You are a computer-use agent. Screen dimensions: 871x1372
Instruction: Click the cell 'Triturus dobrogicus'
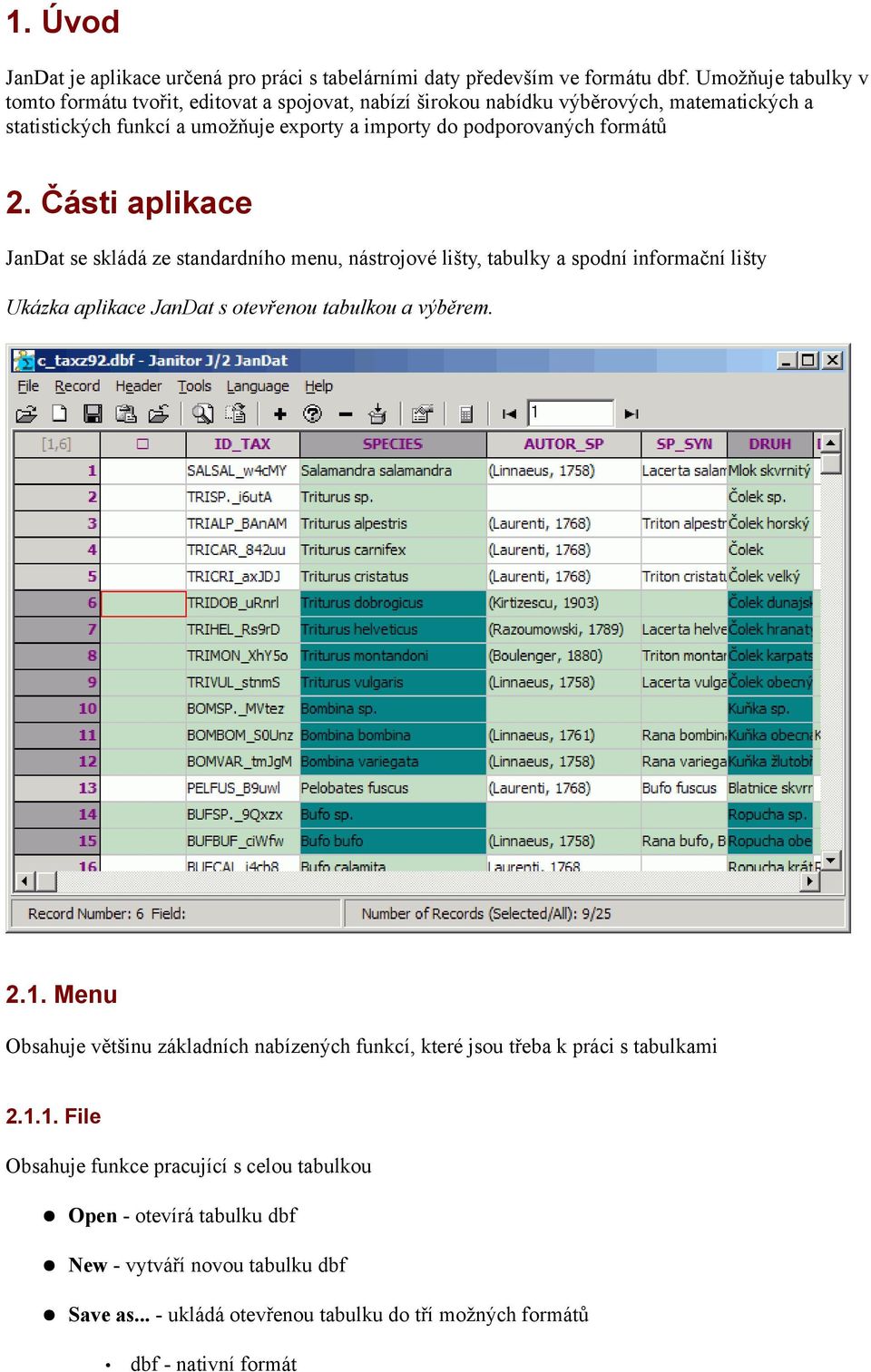tap(393, 603)
